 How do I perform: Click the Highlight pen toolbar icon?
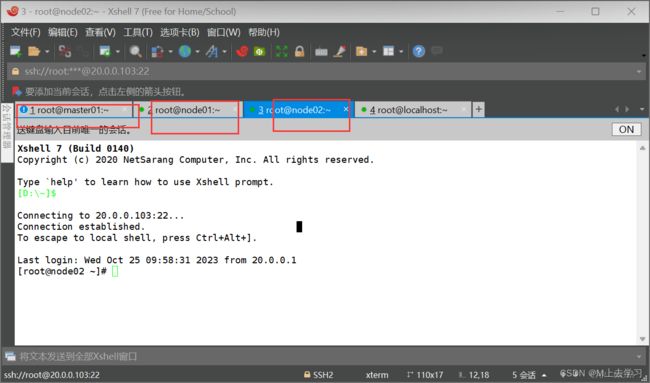click(340, 51)
